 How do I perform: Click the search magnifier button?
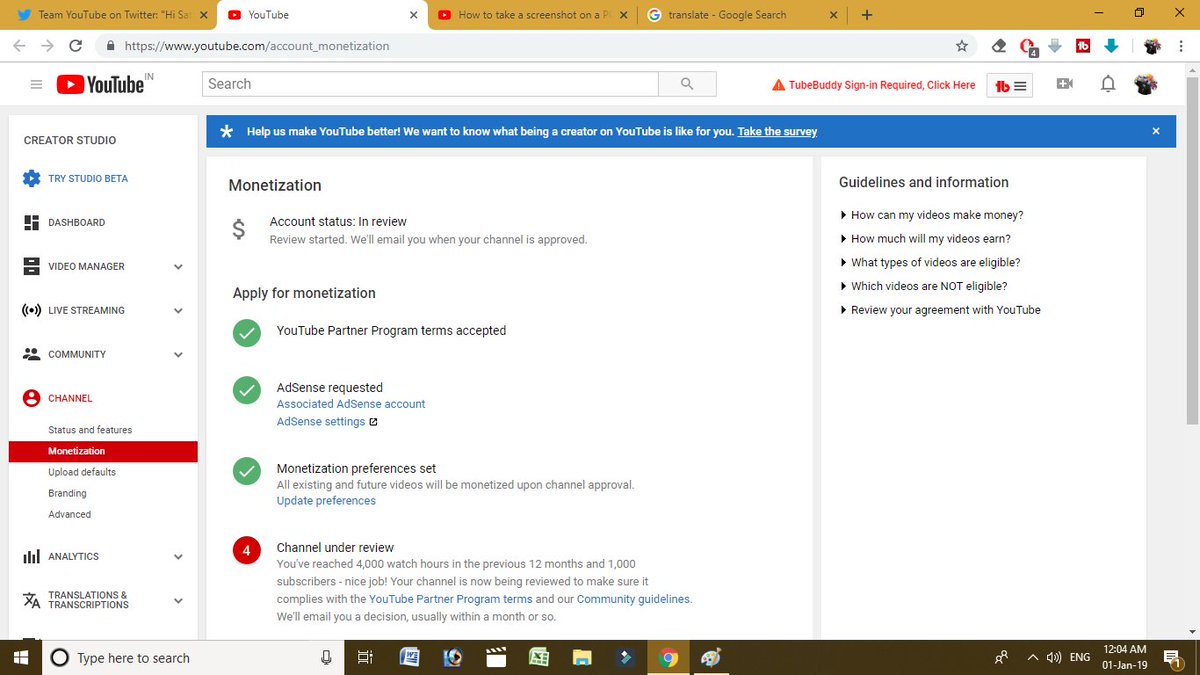click(687, 84)
